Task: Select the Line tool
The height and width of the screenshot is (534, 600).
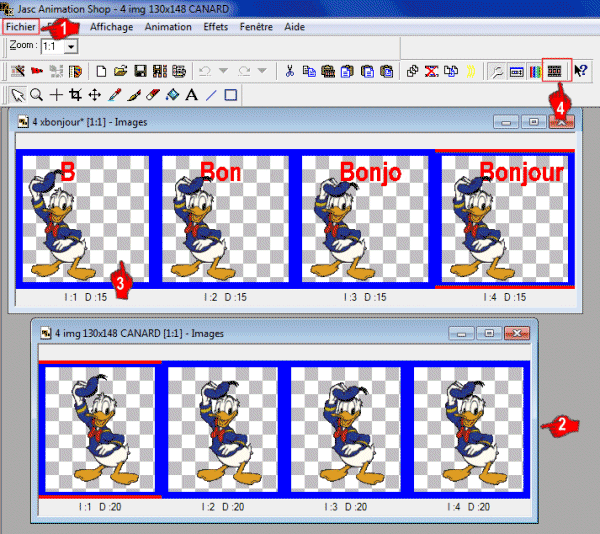Action: (x=211, y=95)
